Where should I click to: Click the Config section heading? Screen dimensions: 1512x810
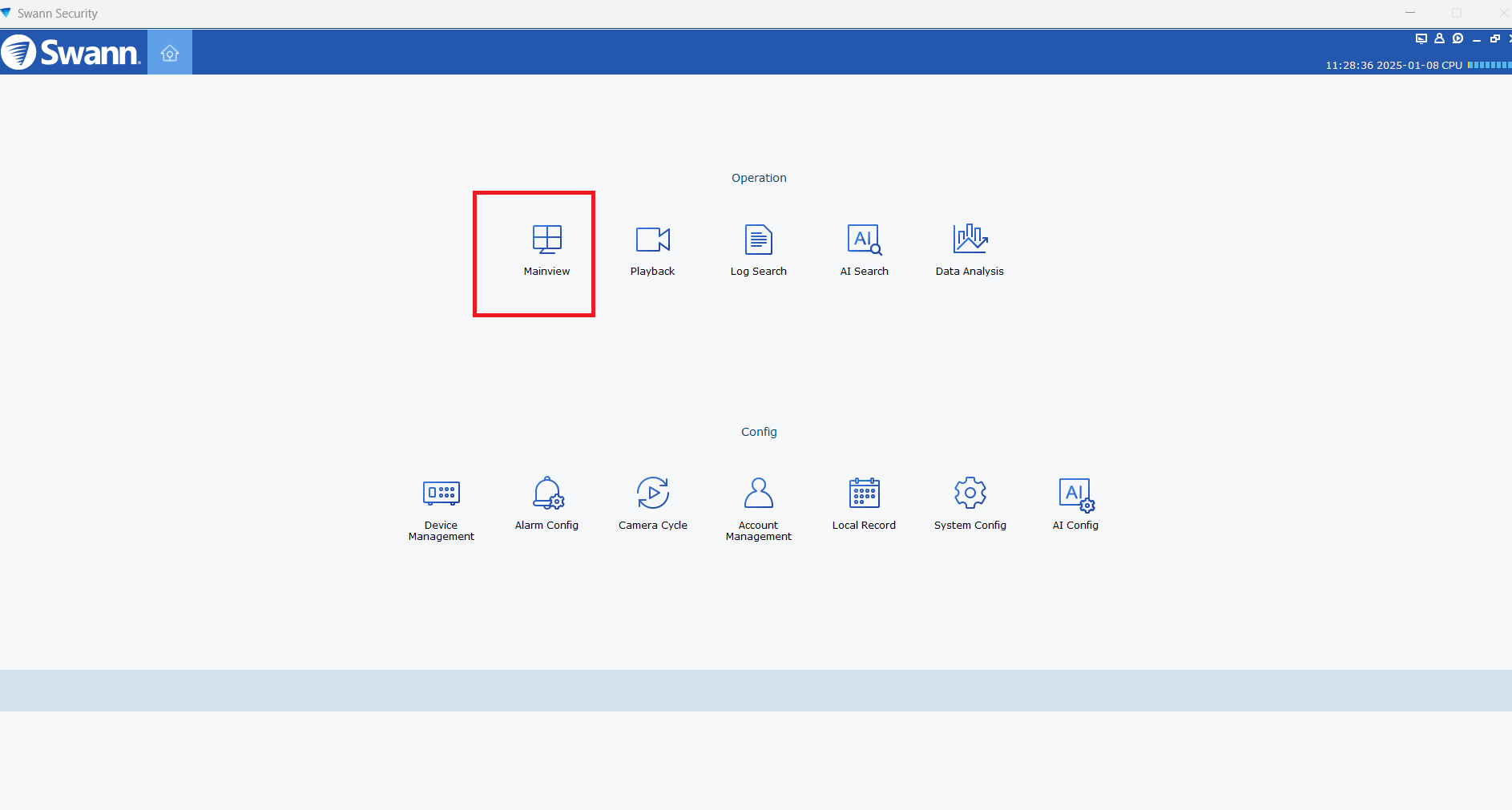pos(758,431)
